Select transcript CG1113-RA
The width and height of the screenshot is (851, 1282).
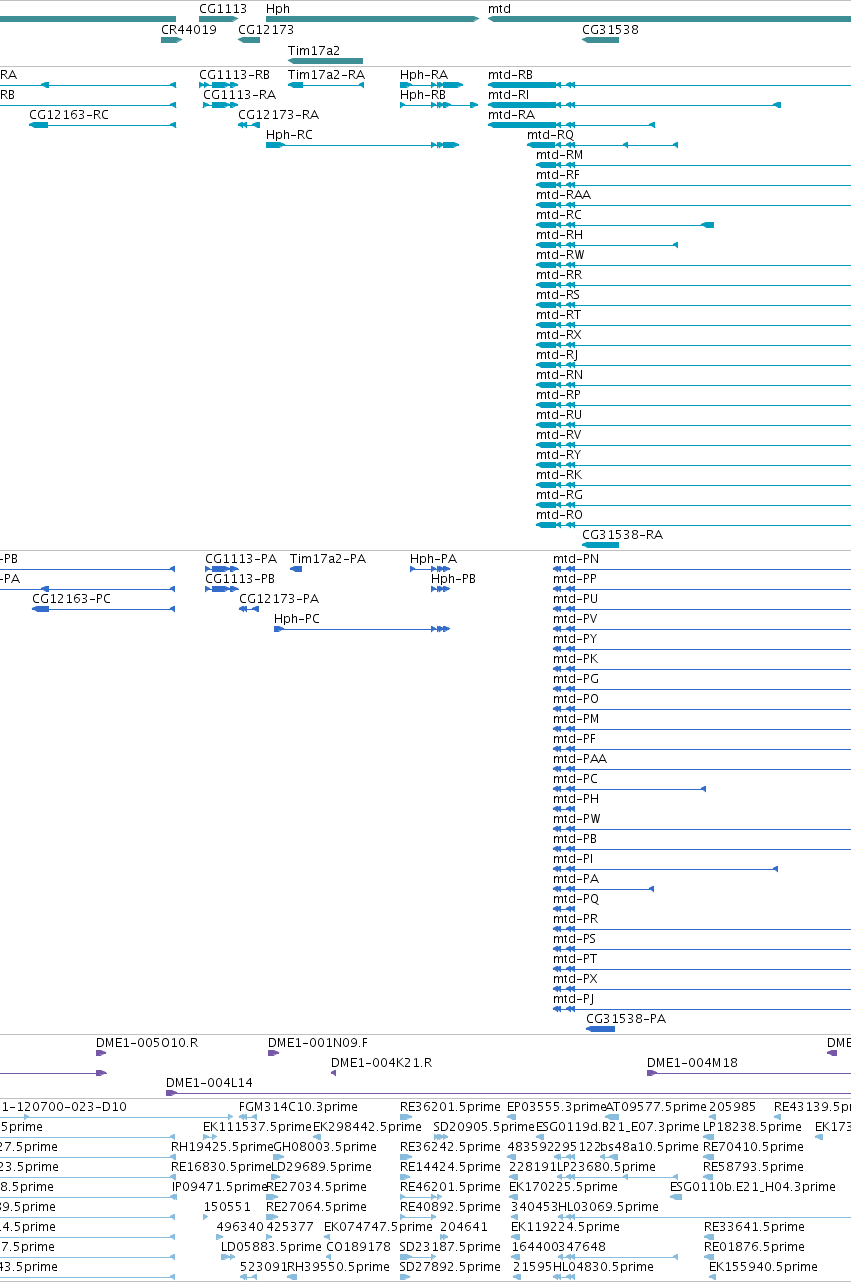(x=239, y=94)
